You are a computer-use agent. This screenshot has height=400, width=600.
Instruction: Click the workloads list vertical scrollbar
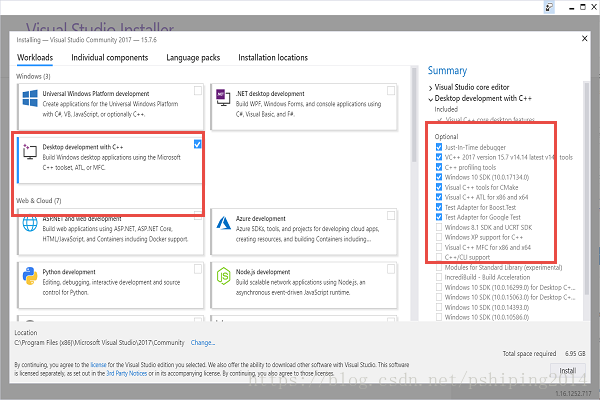point(414,115)
